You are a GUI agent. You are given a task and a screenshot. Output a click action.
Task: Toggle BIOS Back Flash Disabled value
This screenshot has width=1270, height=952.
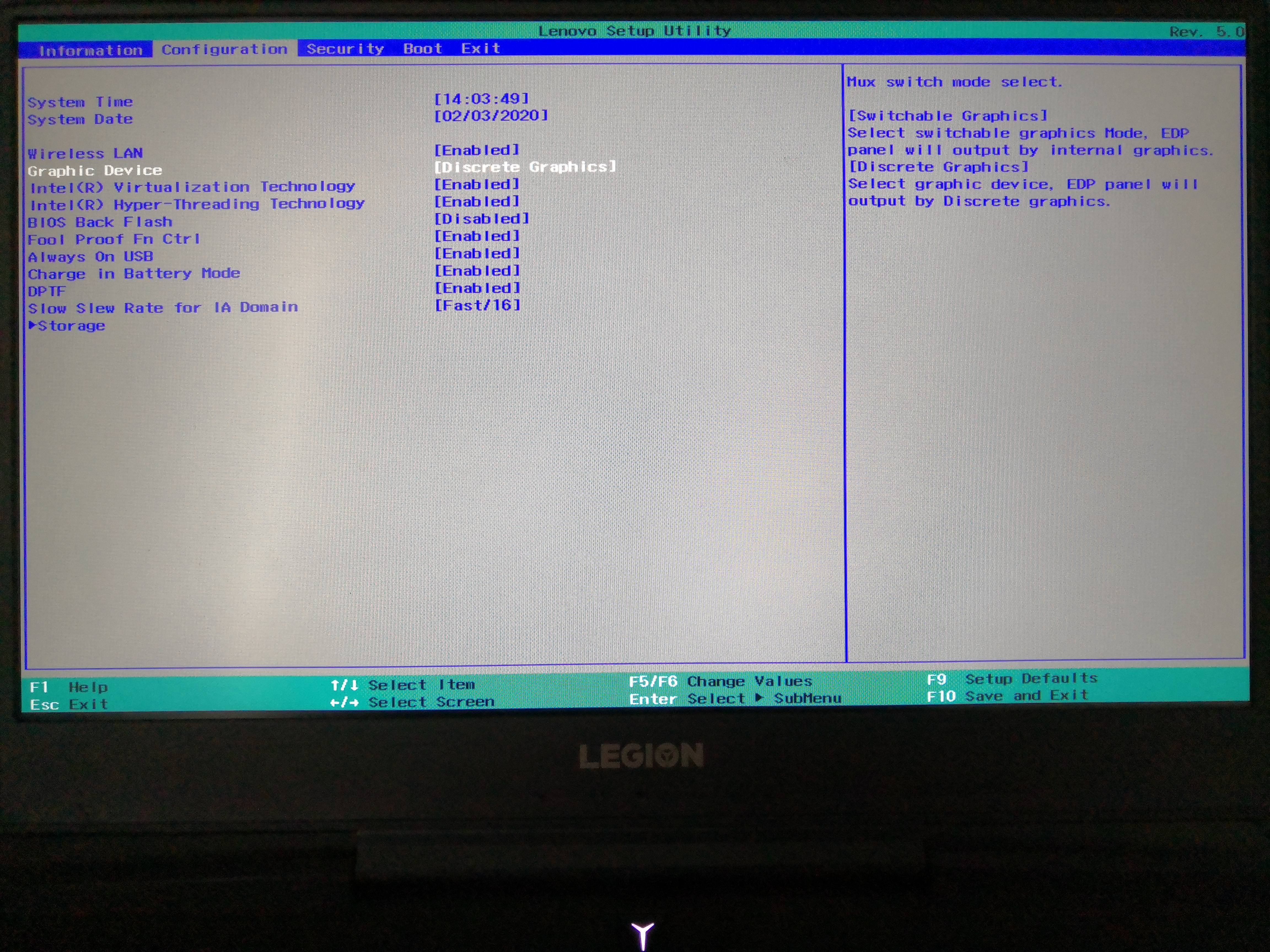tap(481, 219)
